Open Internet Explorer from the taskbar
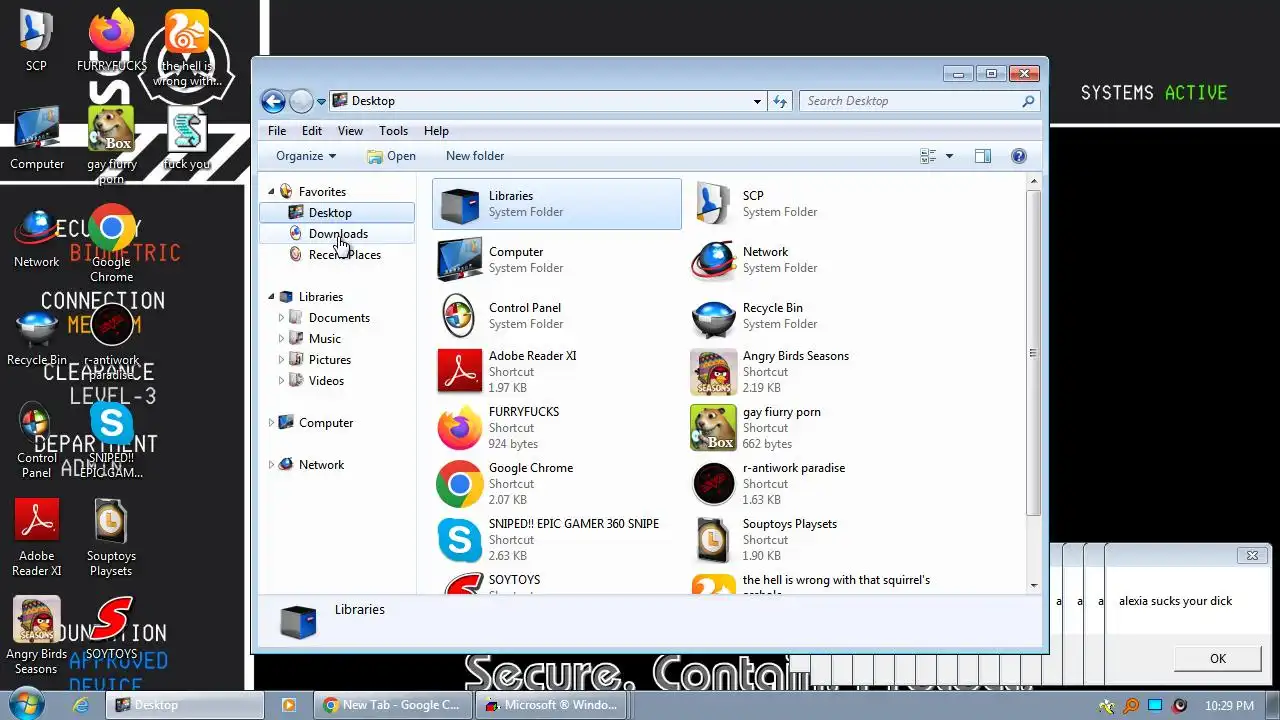 (x=81, y=705)
